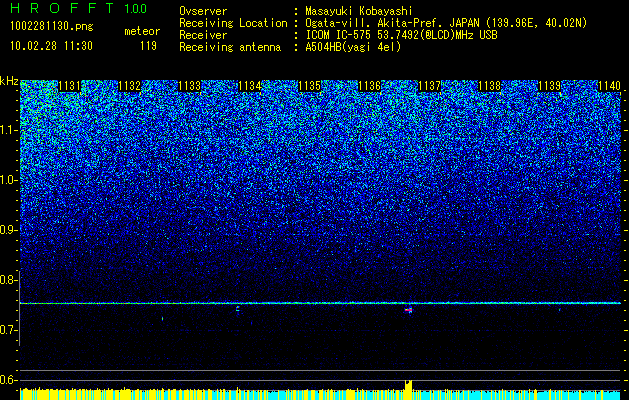Click the HROFFT 1.0.0 title text
Image resolution: width=629 pixels, height=400 pixels.
[79, 8]
